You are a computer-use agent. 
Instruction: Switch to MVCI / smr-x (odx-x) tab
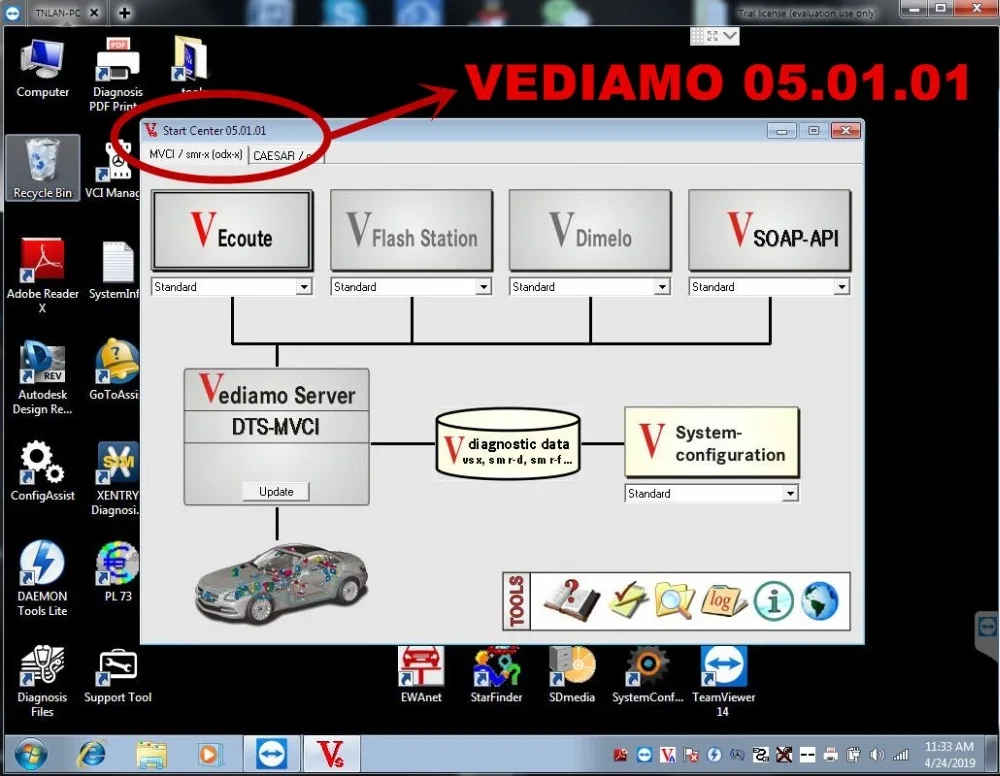[195, 154]
